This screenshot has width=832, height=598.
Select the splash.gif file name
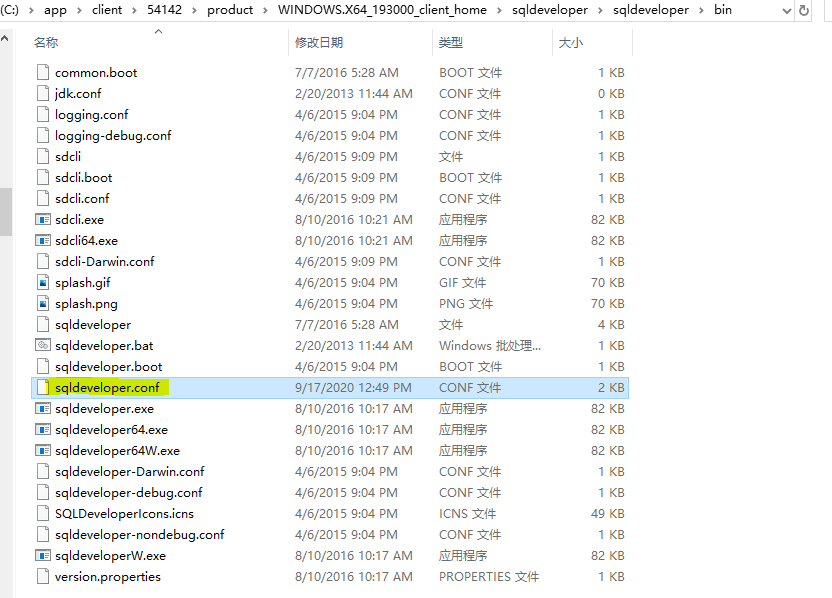tap(83, 283)
